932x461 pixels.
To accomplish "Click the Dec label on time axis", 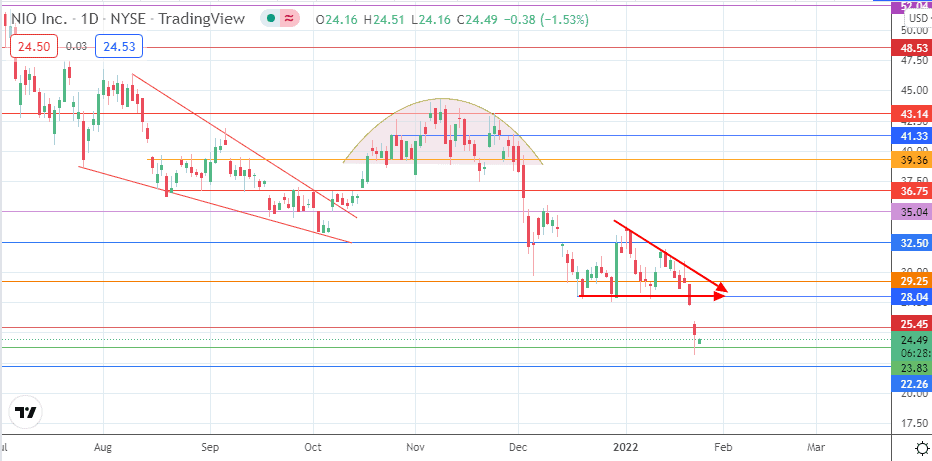I will tap(518, 447).
